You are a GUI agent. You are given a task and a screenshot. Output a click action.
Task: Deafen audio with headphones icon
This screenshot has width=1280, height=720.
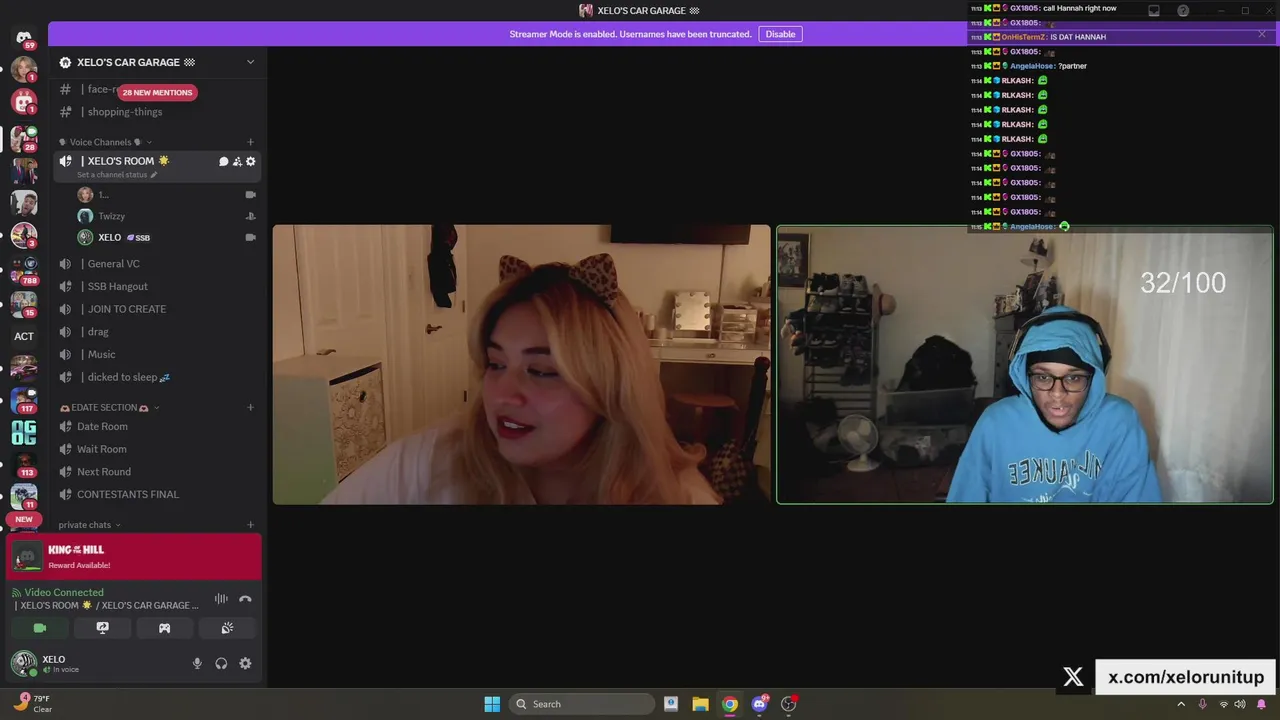point(221,663)
